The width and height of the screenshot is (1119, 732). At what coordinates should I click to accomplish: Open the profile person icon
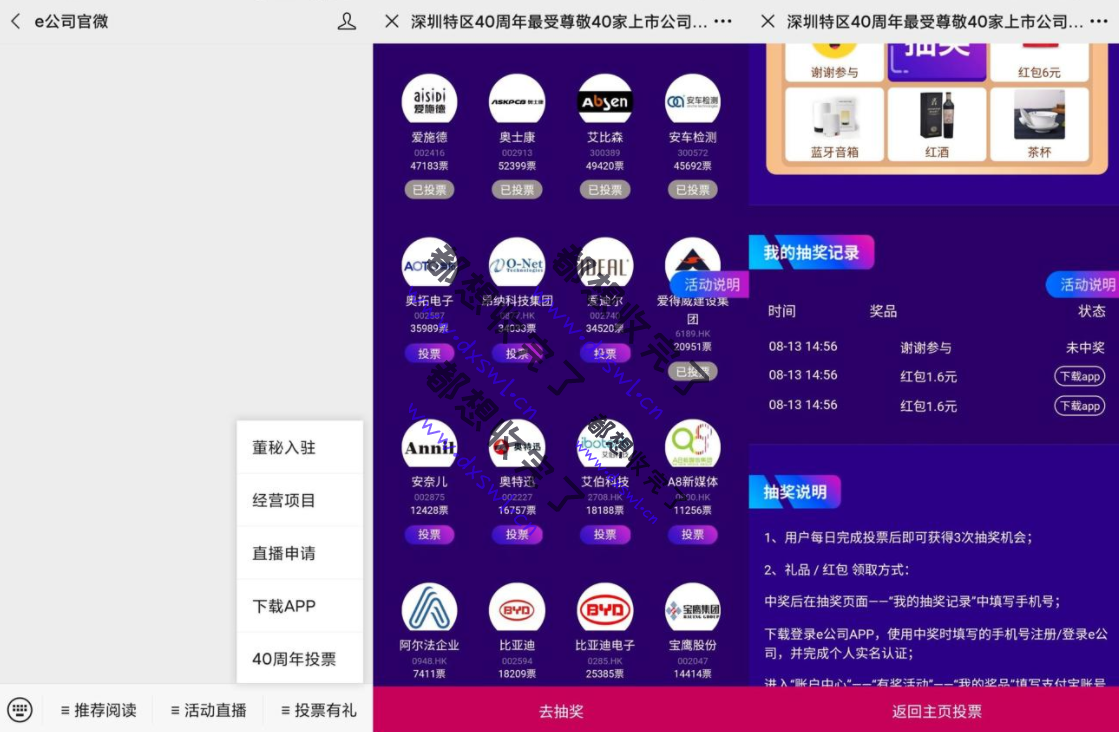(x=347, y=21)
